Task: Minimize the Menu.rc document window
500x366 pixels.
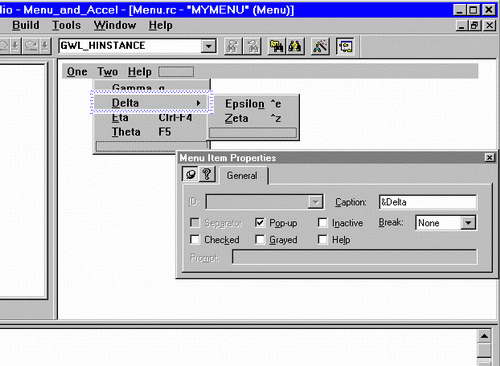Action: pos(461,25)
